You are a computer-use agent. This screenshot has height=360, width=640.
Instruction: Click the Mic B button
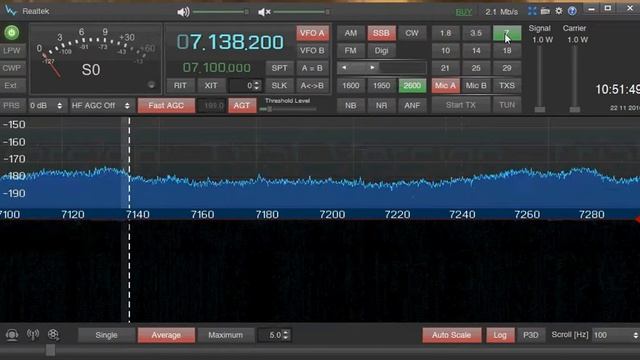pyautogui.click(x=476, y=85)
